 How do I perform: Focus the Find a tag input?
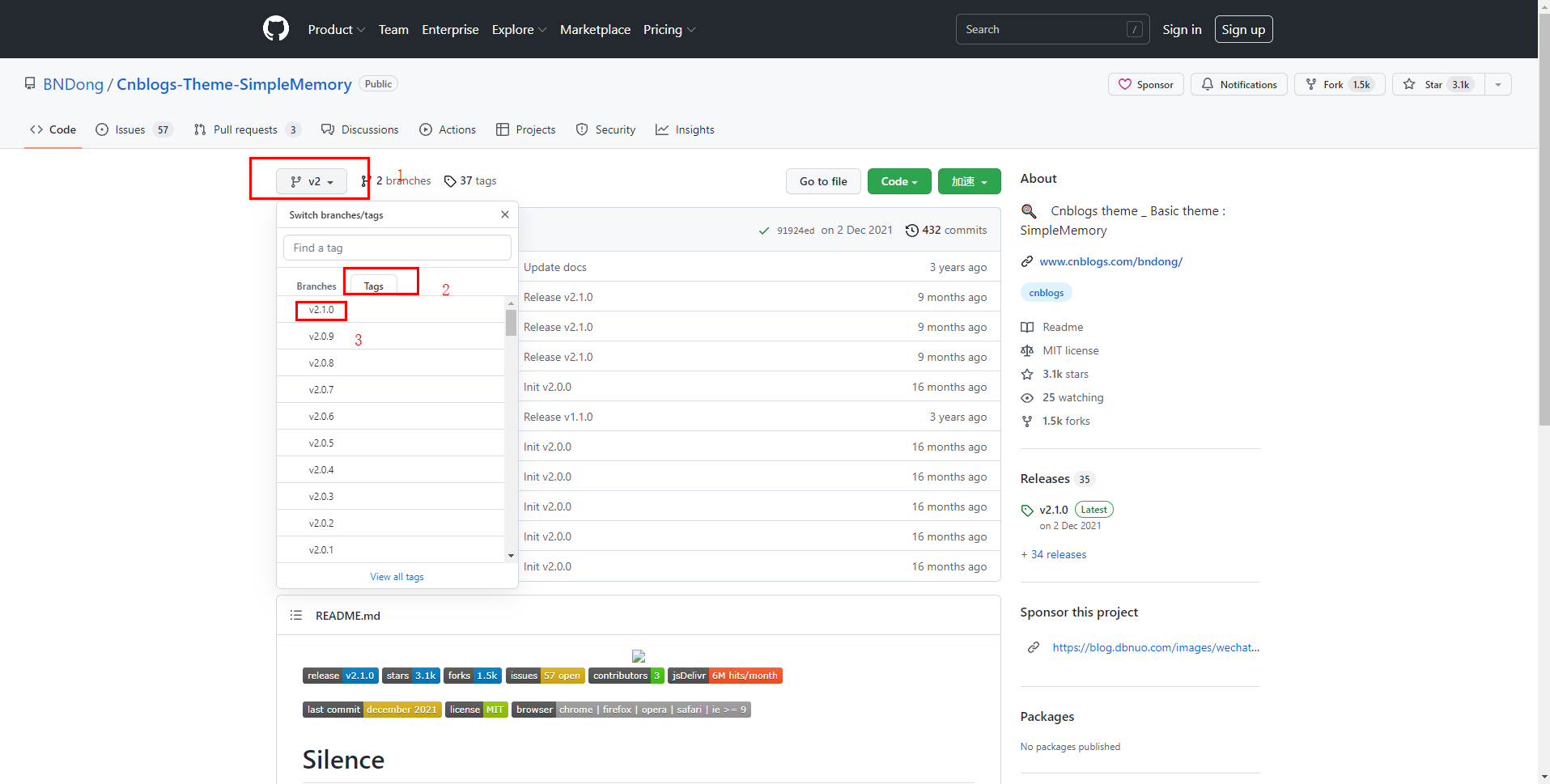pyautogui.click(x=397, y=248)
